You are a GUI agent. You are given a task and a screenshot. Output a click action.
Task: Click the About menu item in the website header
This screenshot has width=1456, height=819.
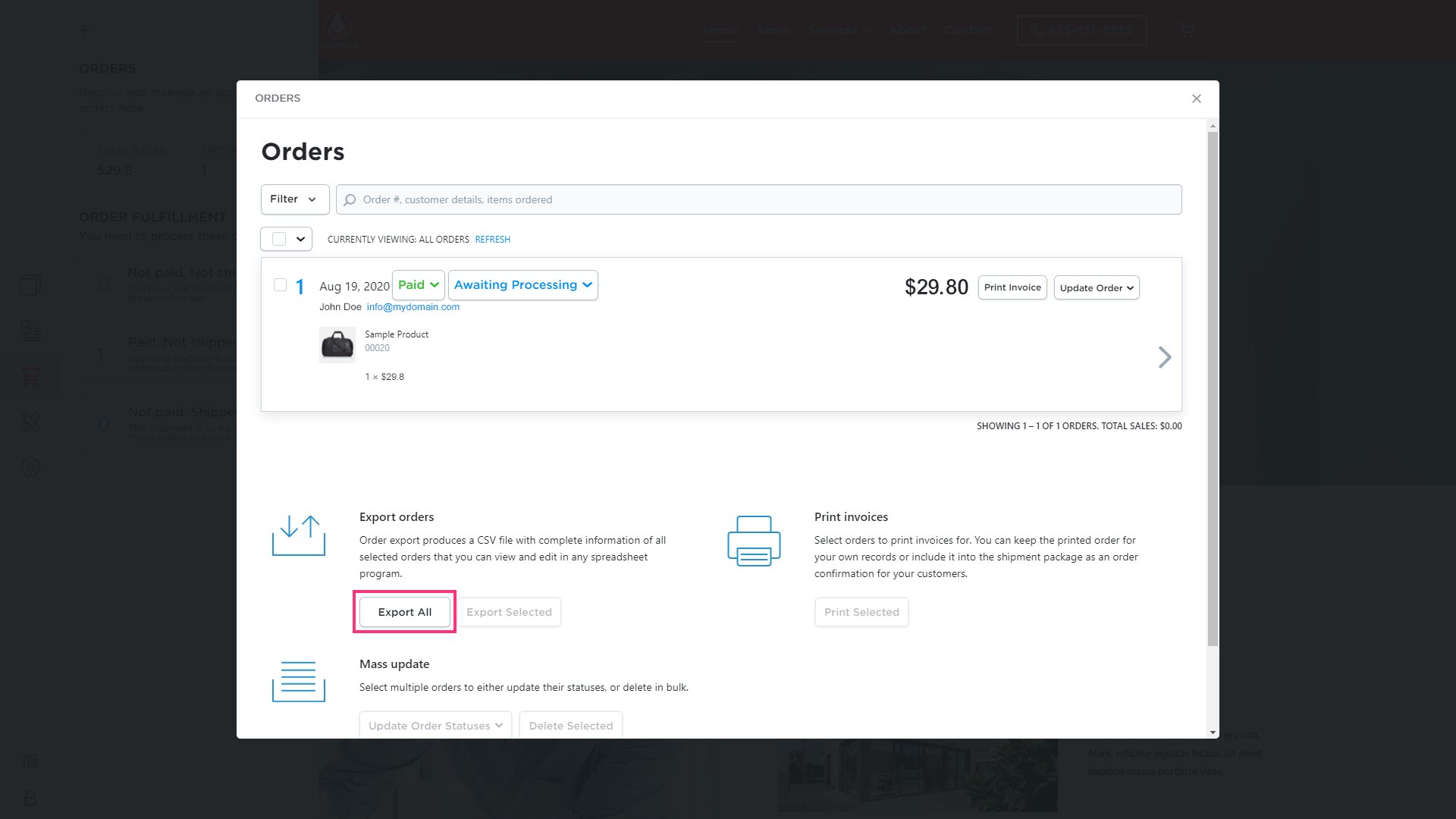(x=908, y=30)
